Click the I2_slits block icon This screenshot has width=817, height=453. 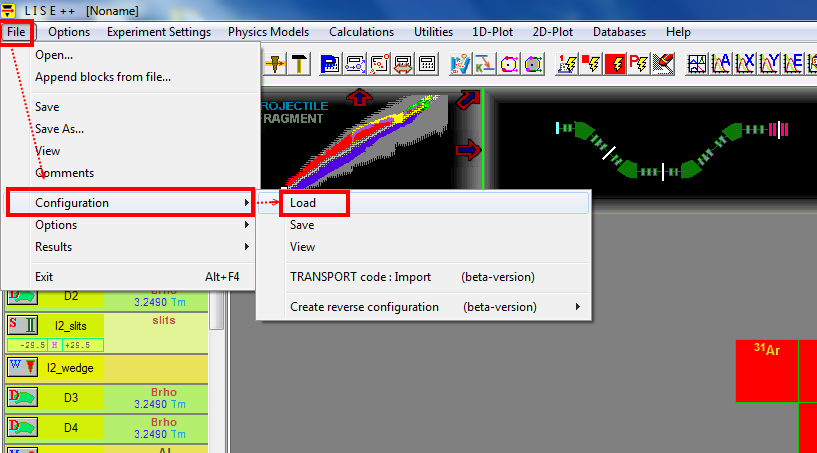coord(23,325)
